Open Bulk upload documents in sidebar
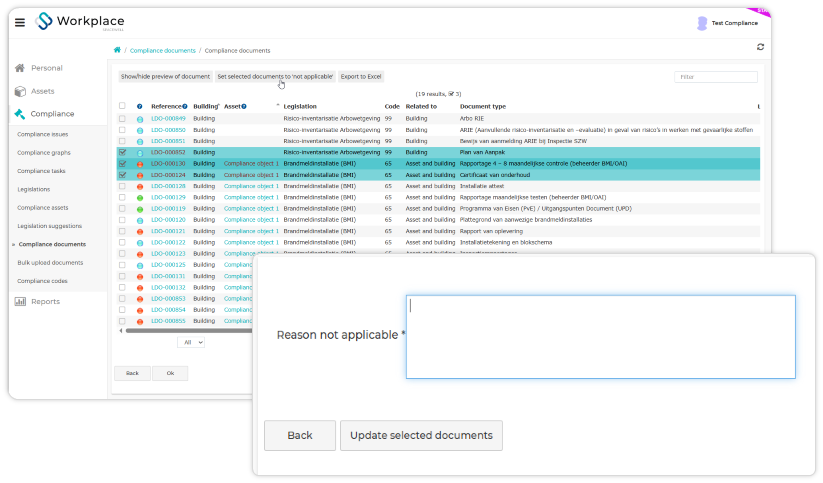823x483 pixels. click(x=50, y=262)
